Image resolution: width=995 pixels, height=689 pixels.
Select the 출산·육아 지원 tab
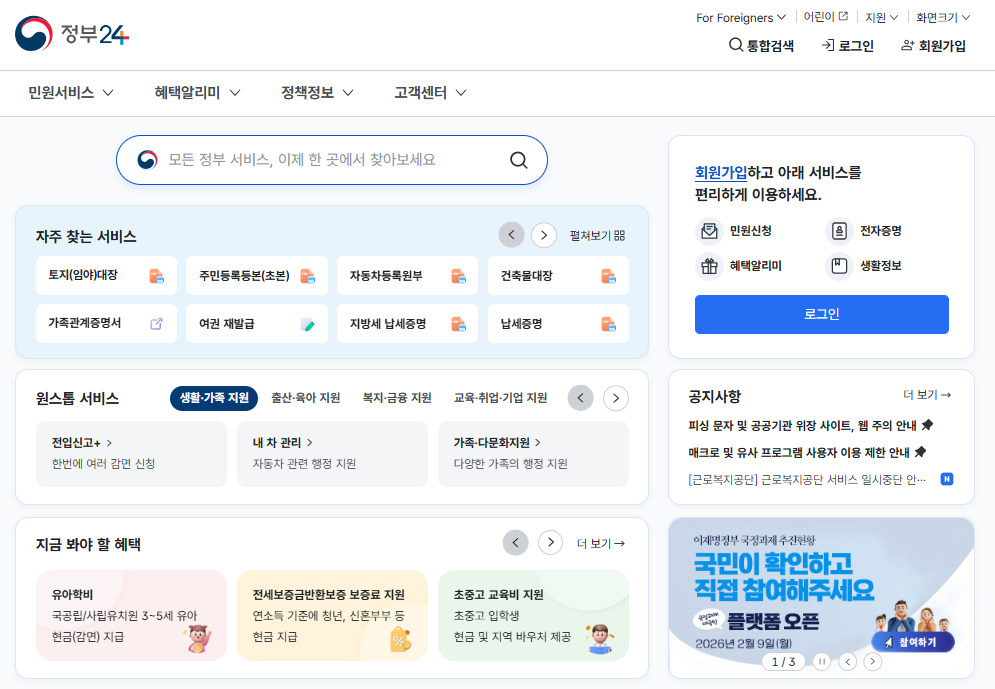click(306, 398)
